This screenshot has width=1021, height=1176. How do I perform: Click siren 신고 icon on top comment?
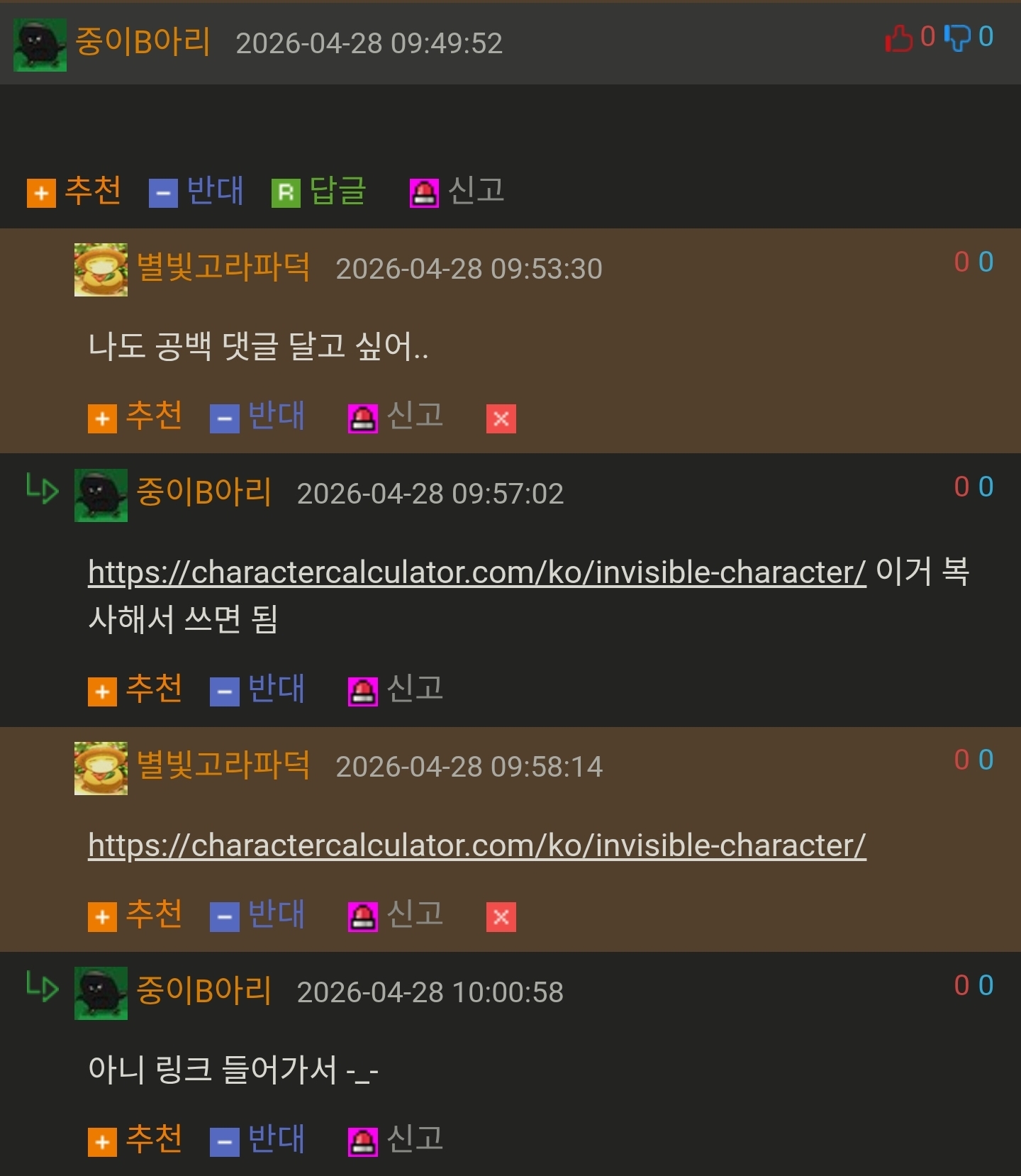pos(424,193)
